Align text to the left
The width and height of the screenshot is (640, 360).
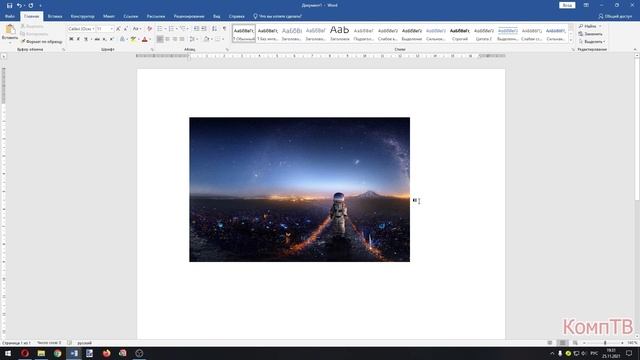[160, 39]
